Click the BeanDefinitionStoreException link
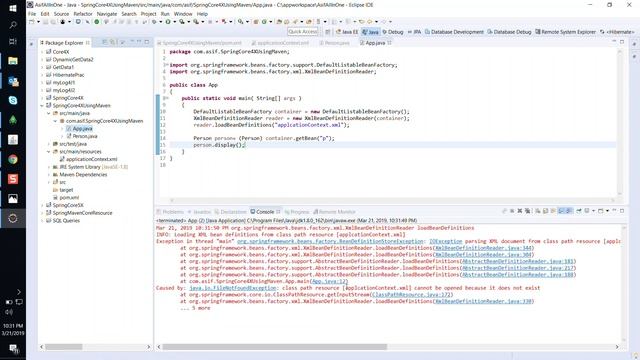The image size is (640, 360). [x=330, y=241]
